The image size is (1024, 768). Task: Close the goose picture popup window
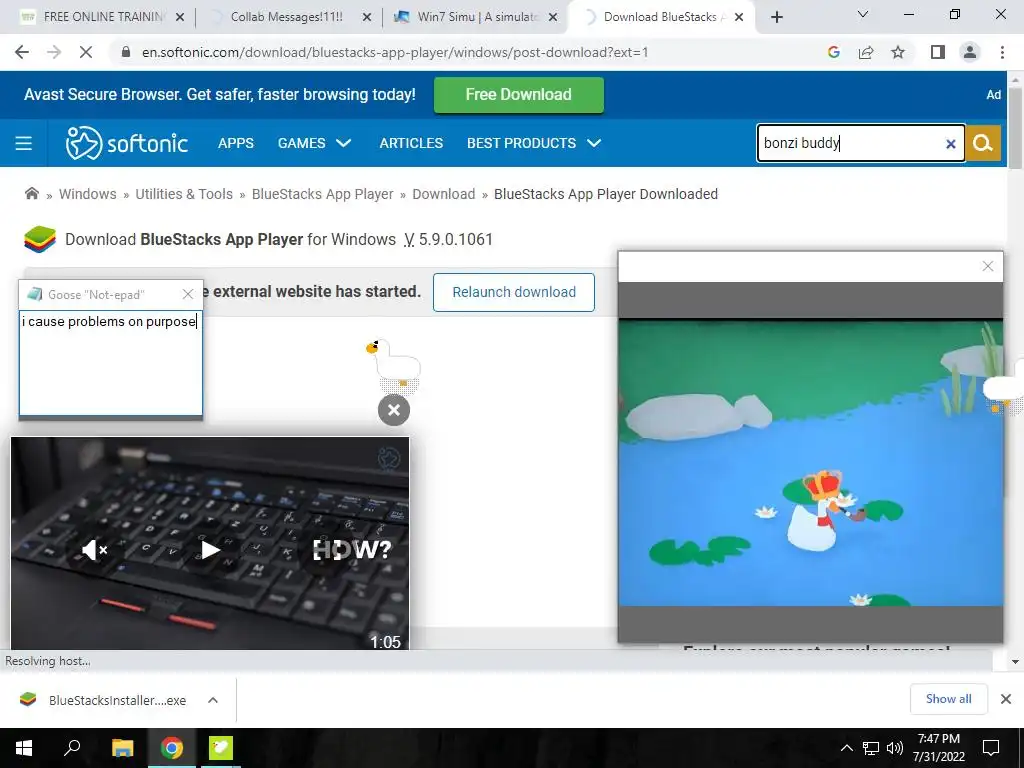click(x=987, y=266)
